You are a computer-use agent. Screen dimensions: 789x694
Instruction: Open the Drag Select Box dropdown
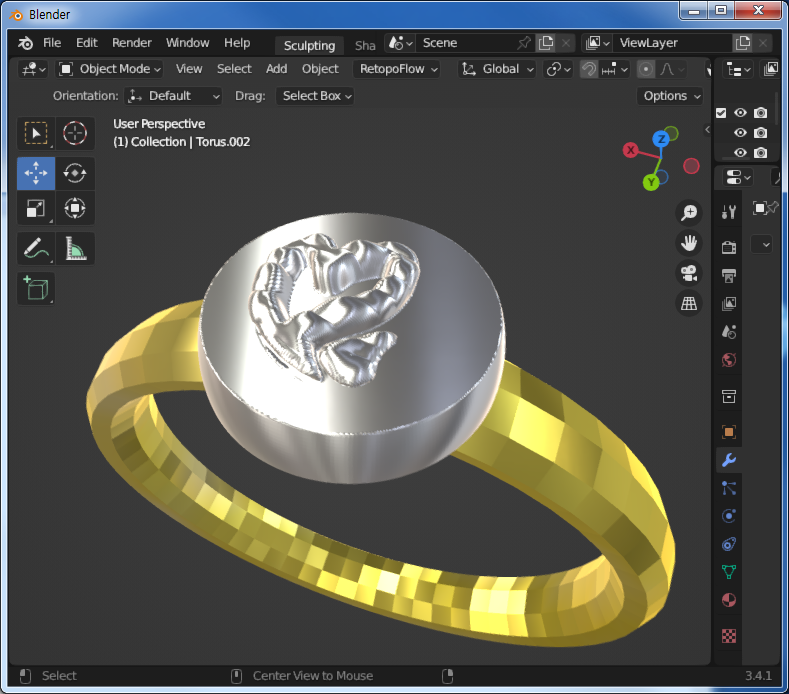[315, 96]
